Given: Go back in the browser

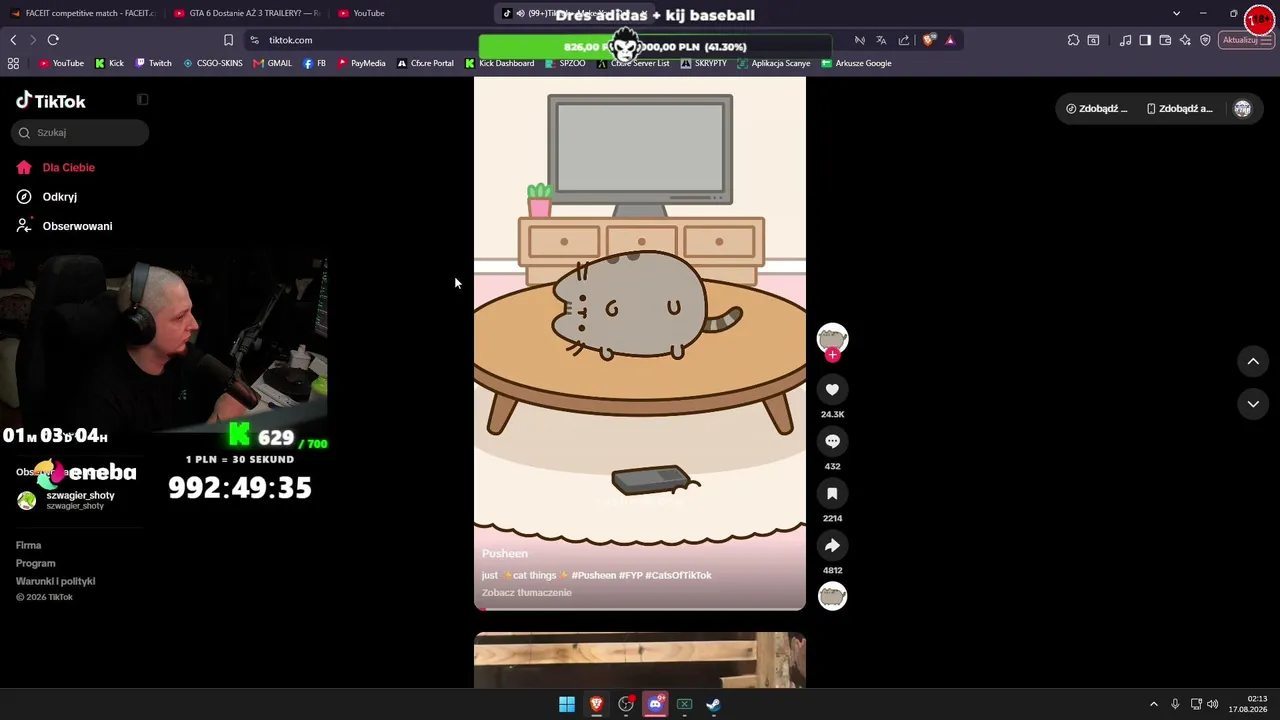Looking at the screenshot, I should pyautogui.click(x=13, y=40).
